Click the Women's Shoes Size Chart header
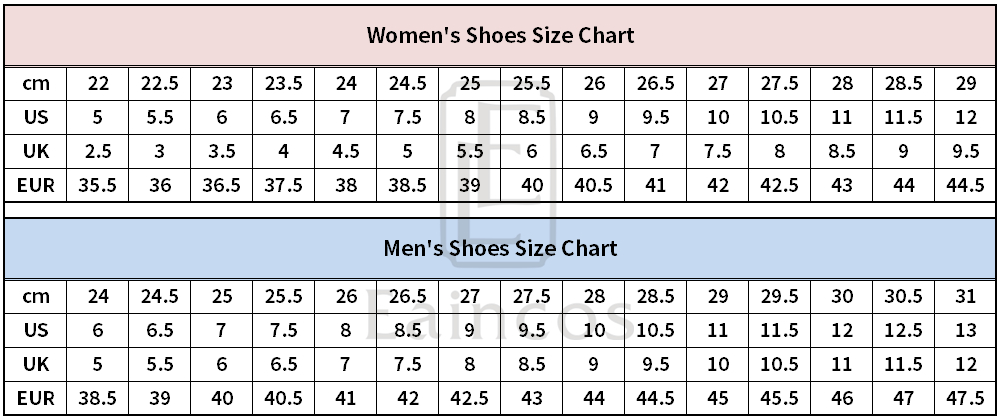 [x=500, y=36]
